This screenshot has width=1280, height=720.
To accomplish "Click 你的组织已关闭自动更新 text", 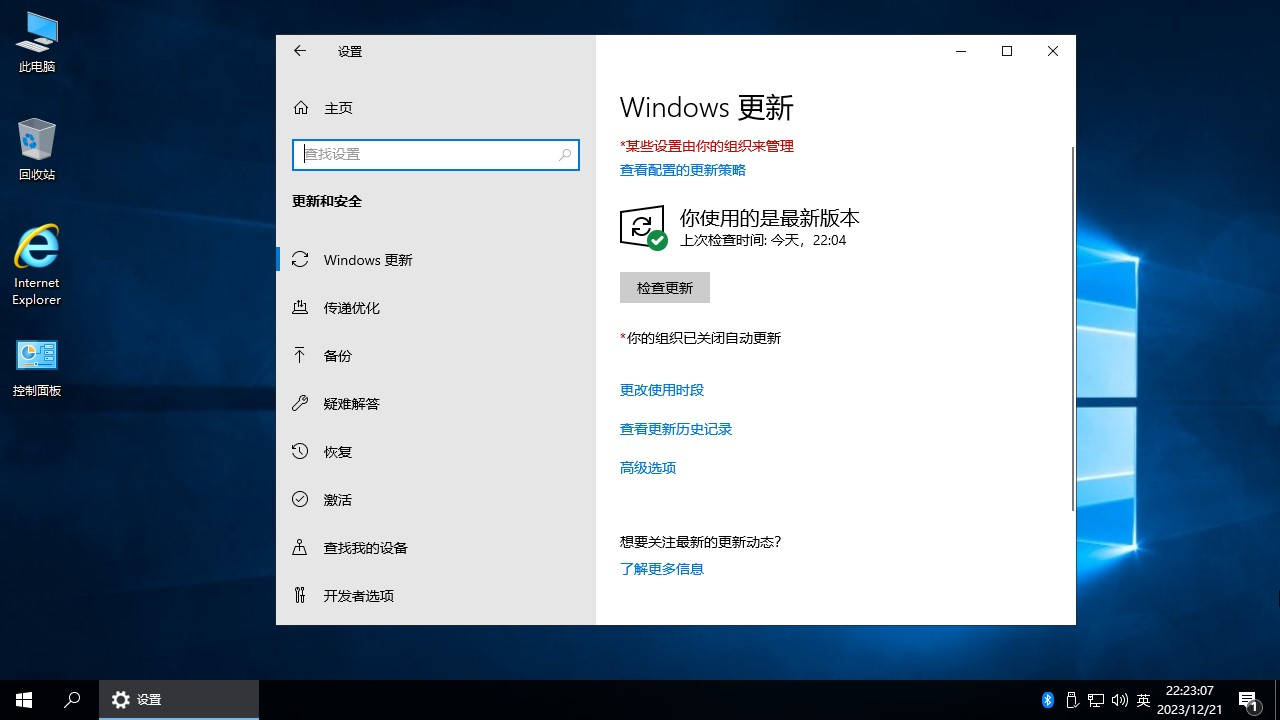I will (700, 338).
